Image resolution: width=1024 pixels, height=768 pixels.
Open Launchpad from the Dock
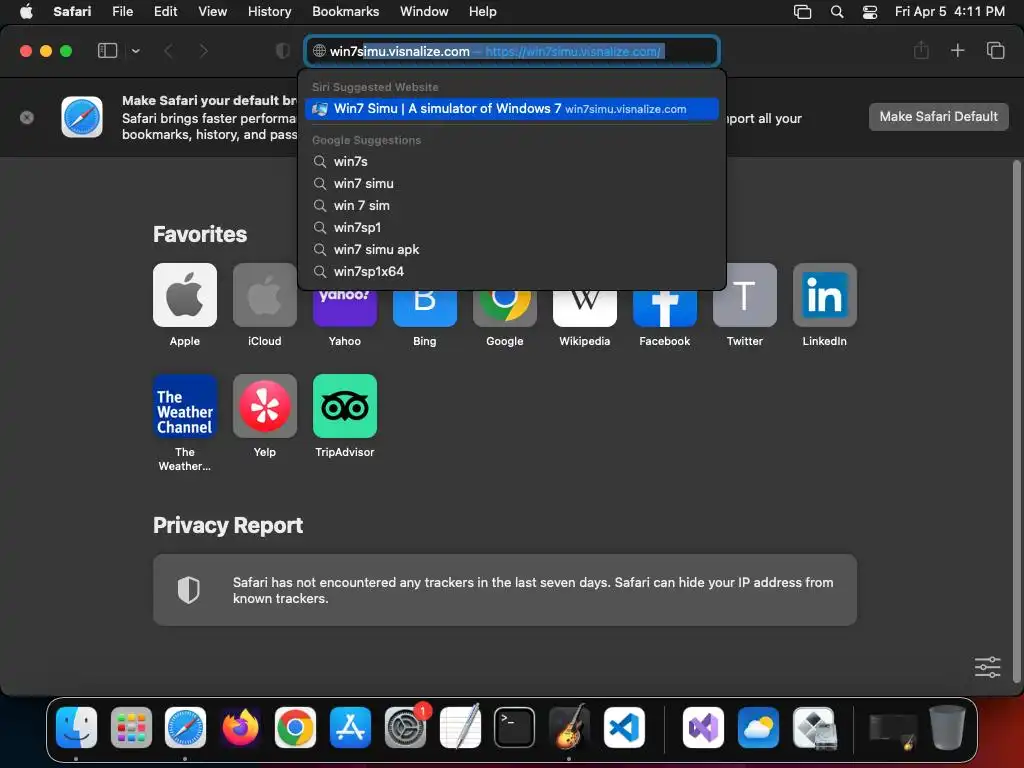pyautogui.click(x=131, y=727)
